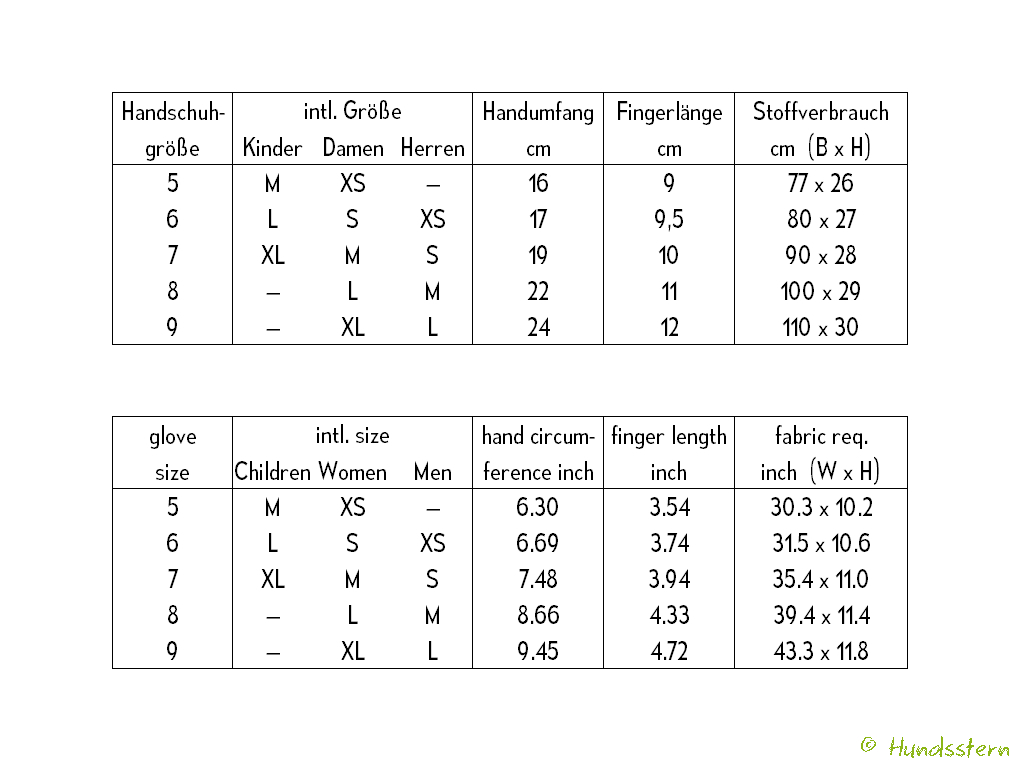Select the "hand circumference inch" header
The image size is (1024, 768).
point(538,453)
